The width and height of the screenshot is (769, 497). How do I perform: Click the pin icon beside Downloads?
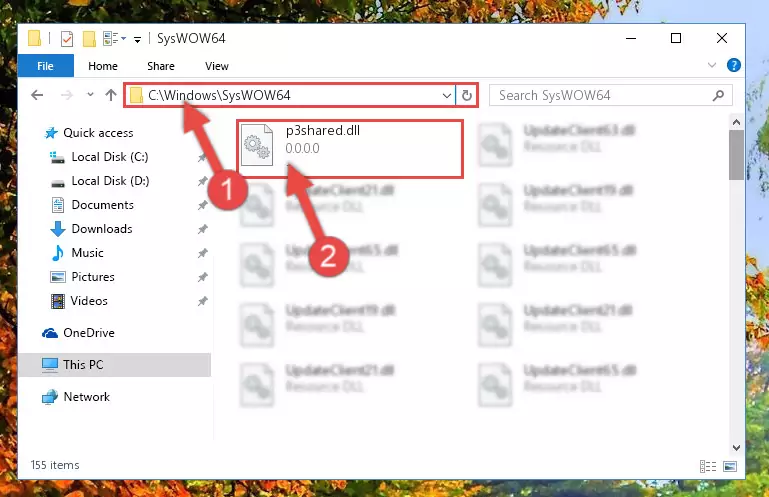click(203, 229)
